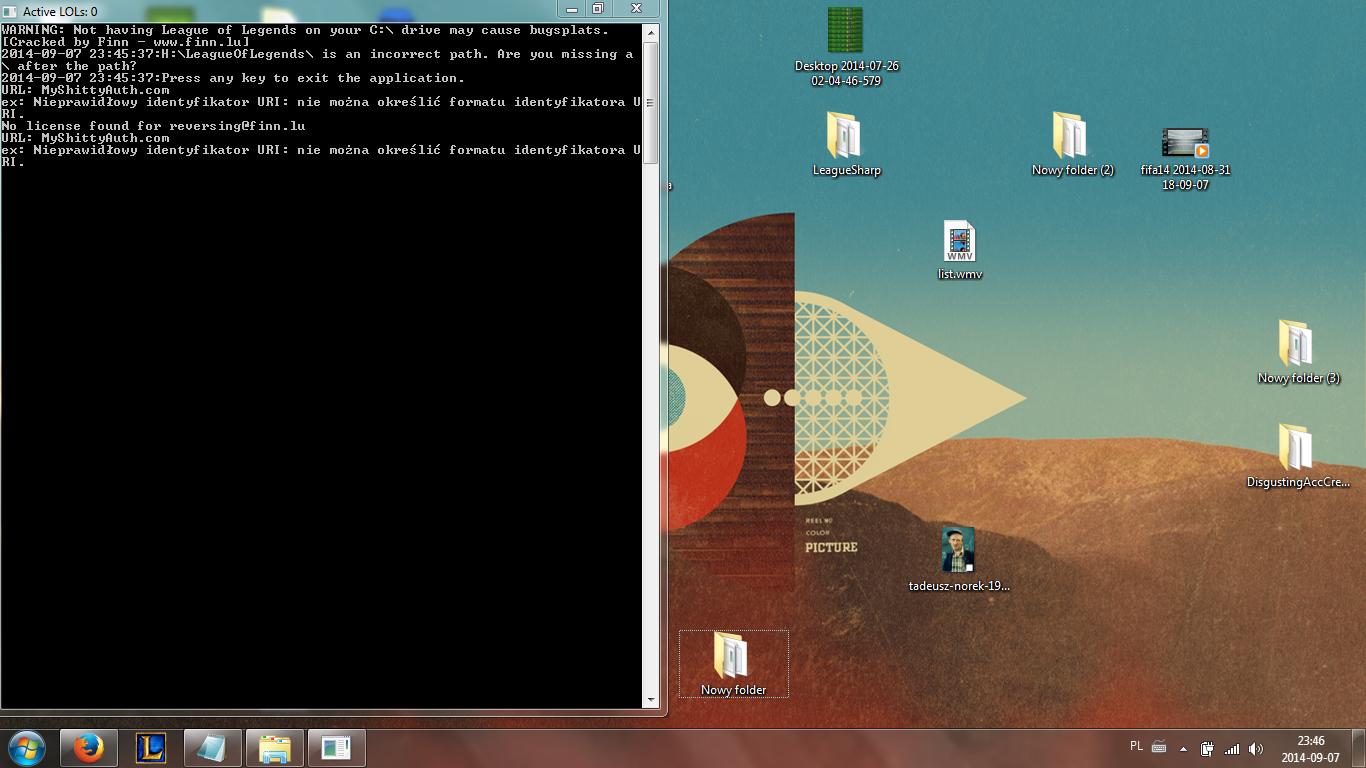The width and height of the screenshot is (1366, 768).
Task: Close the Active LOLs console window
Action: [x=636, y=9]
